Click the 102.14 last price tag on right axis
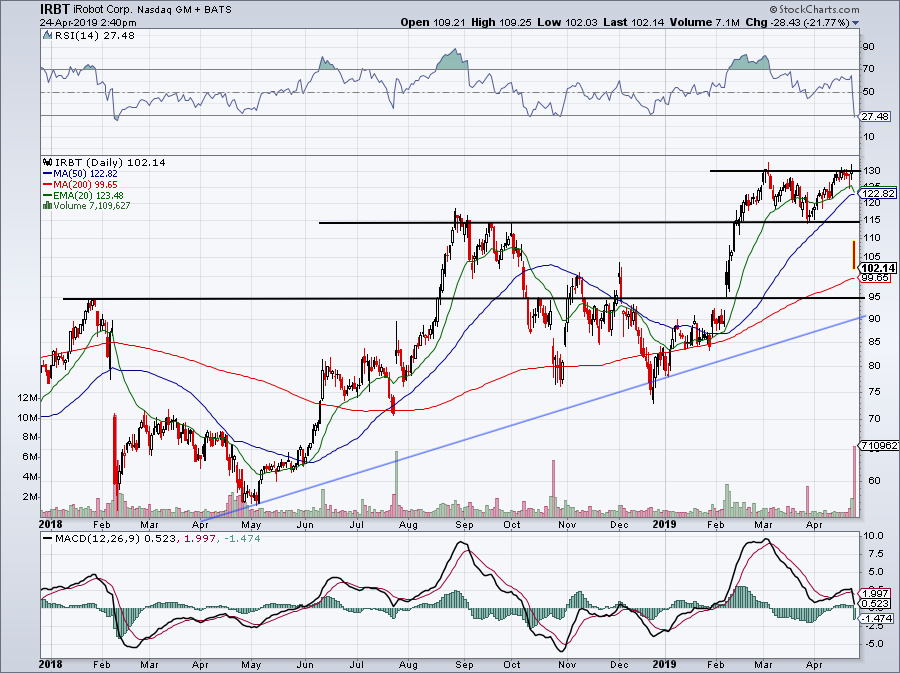The height and width of the screenshot is (673, 900). (878, 268)
